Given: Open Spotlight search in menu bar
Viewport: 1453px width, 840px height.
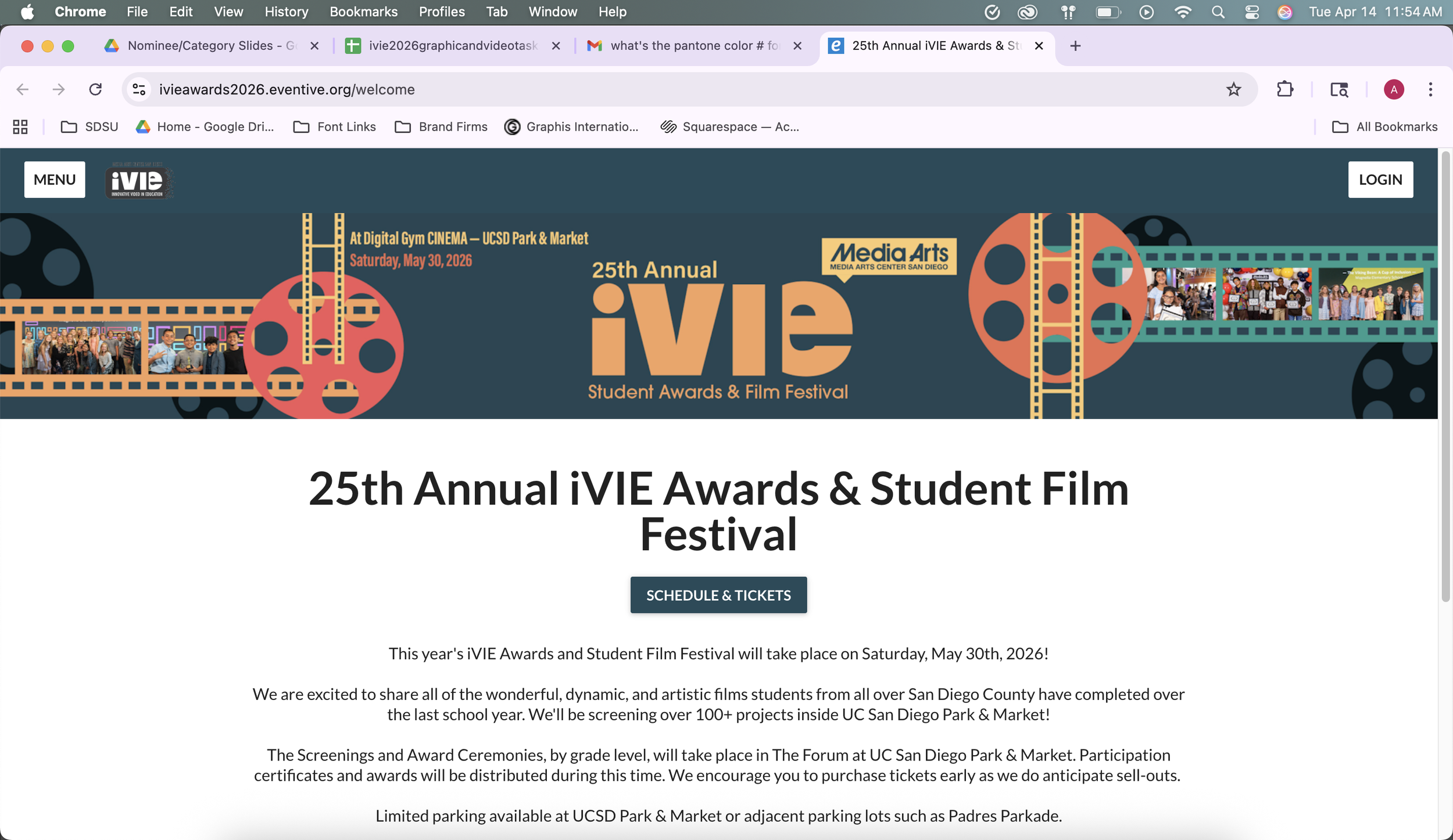Looking at the screenshot, I should (1218, 12).
